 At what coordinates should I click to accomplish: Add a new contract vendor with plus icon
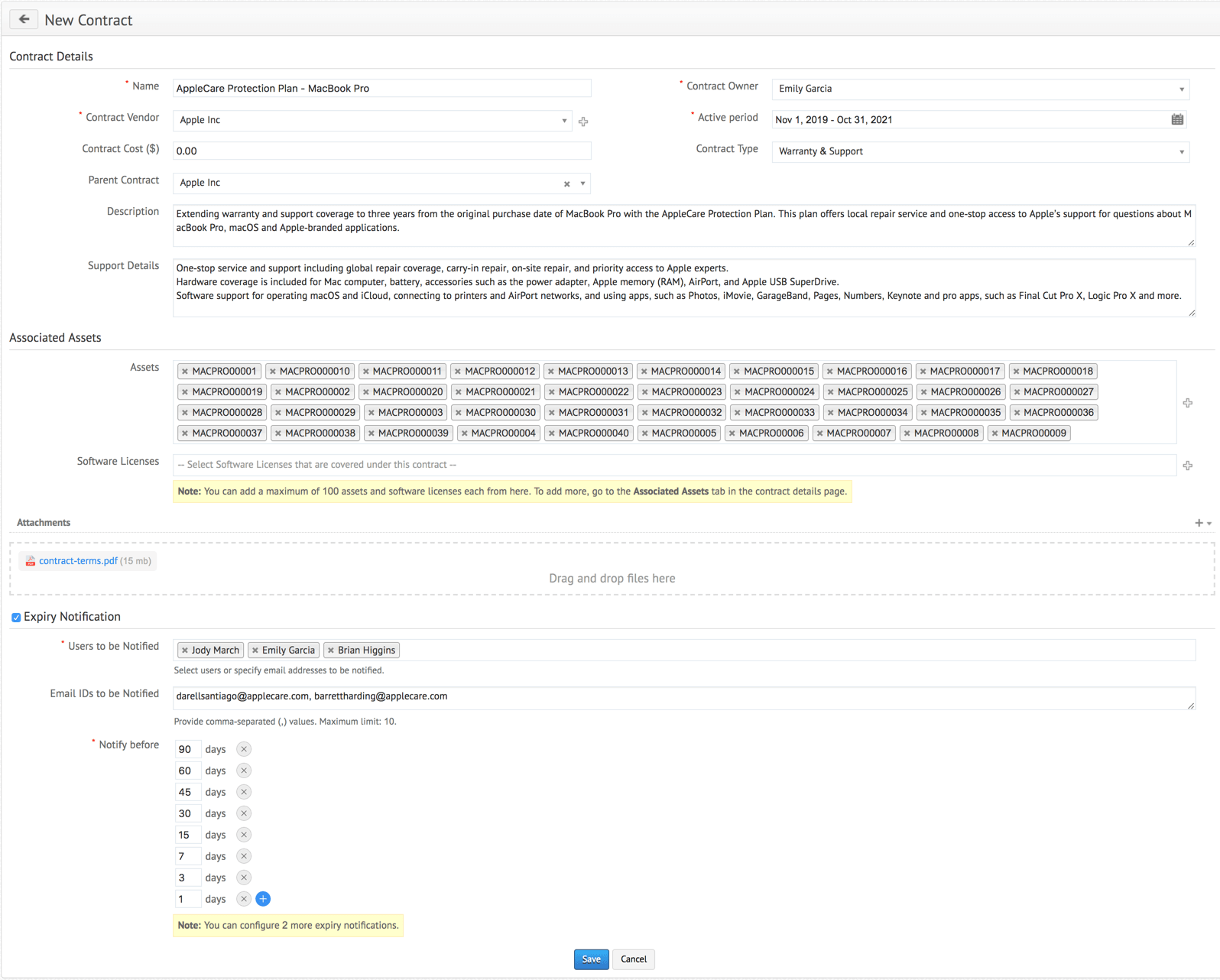[583, 121]
